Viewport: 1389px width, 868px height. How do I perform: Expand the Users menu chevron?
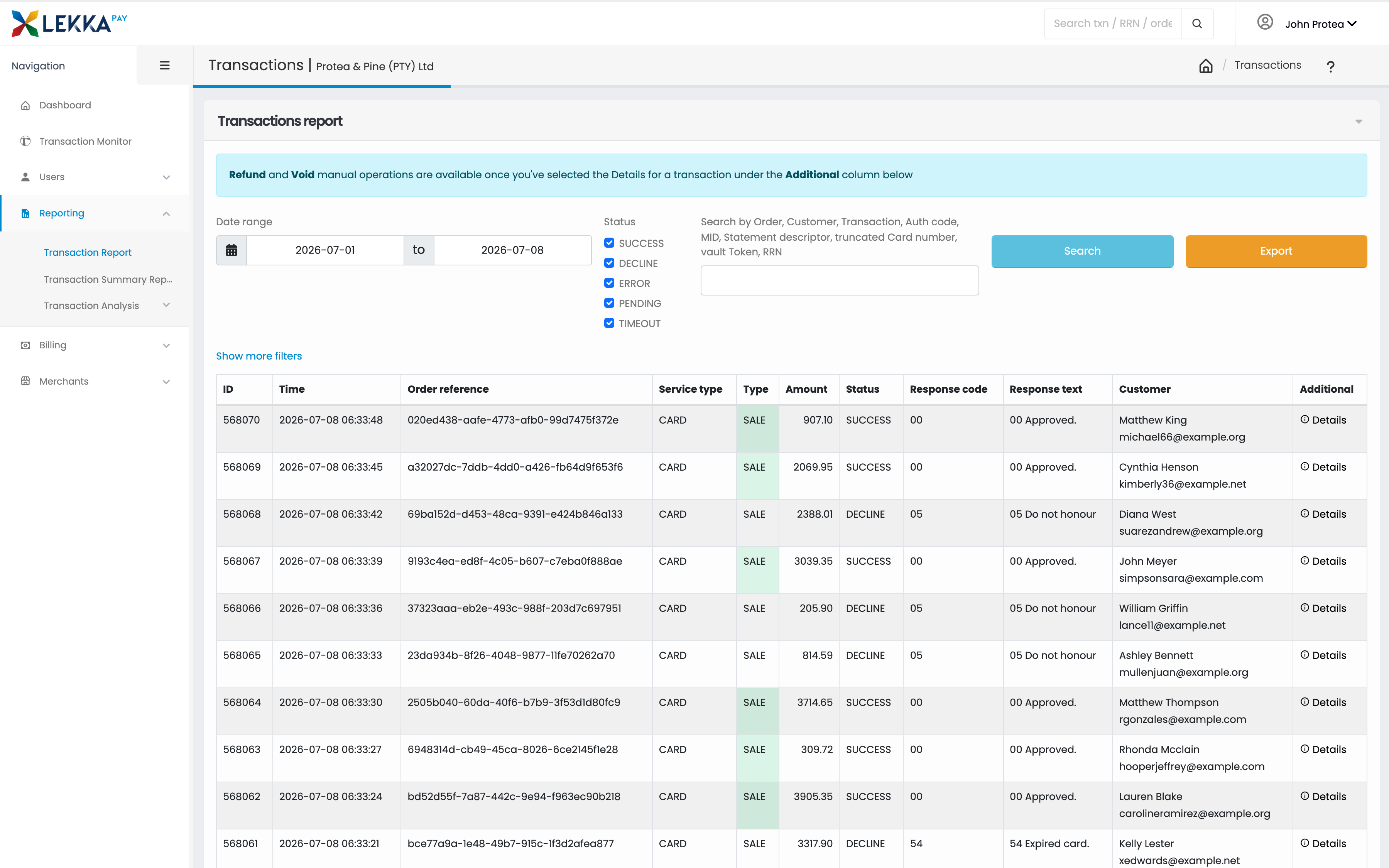[166, 177]
